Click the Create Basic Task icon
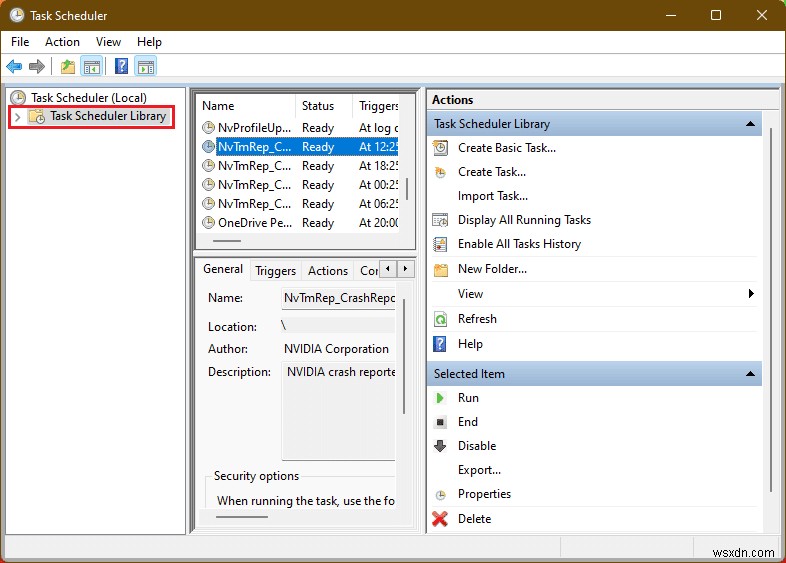 point(440,148)
